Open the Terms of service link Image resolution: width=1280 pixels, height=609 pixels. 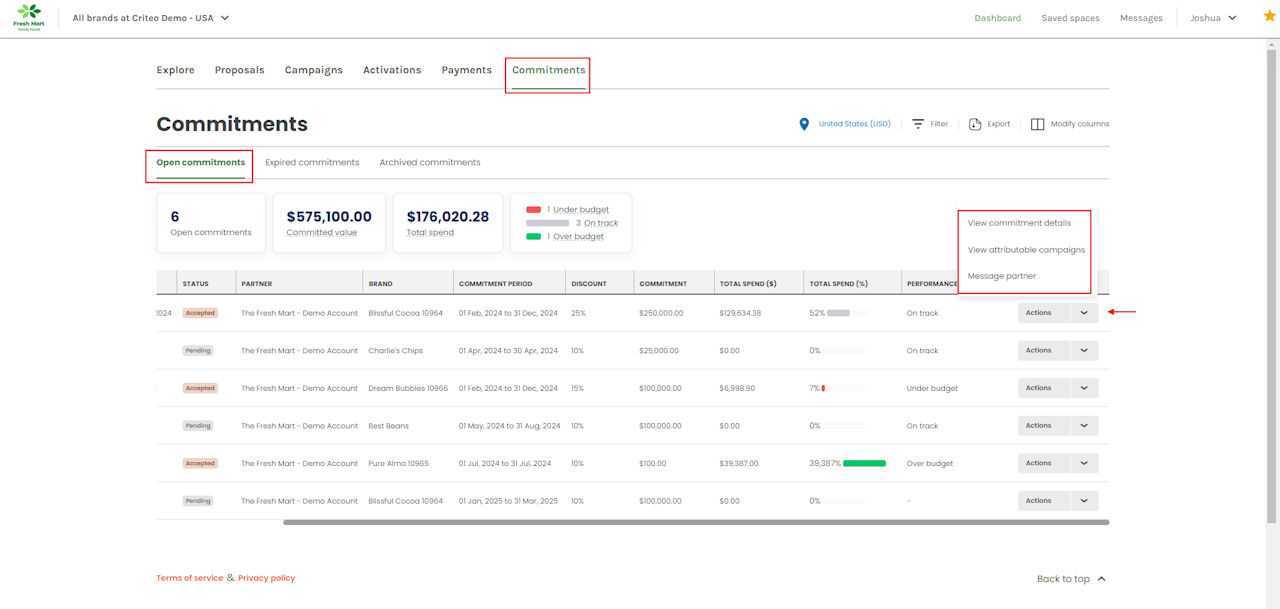pyautogui.click(x=189, y=578)
